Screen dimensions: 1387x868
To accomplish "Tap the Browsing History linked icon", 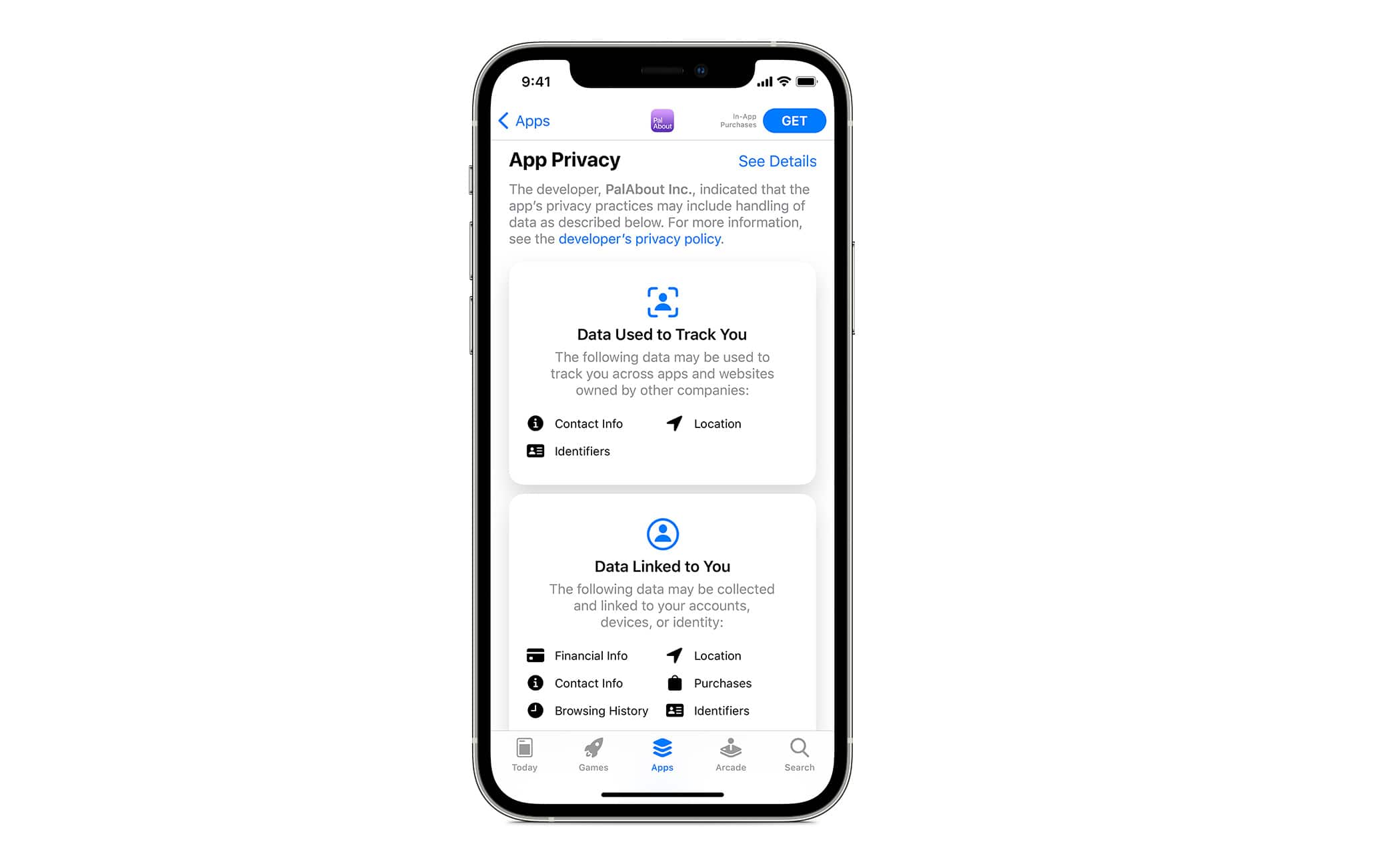I will [x=535, y=710].
